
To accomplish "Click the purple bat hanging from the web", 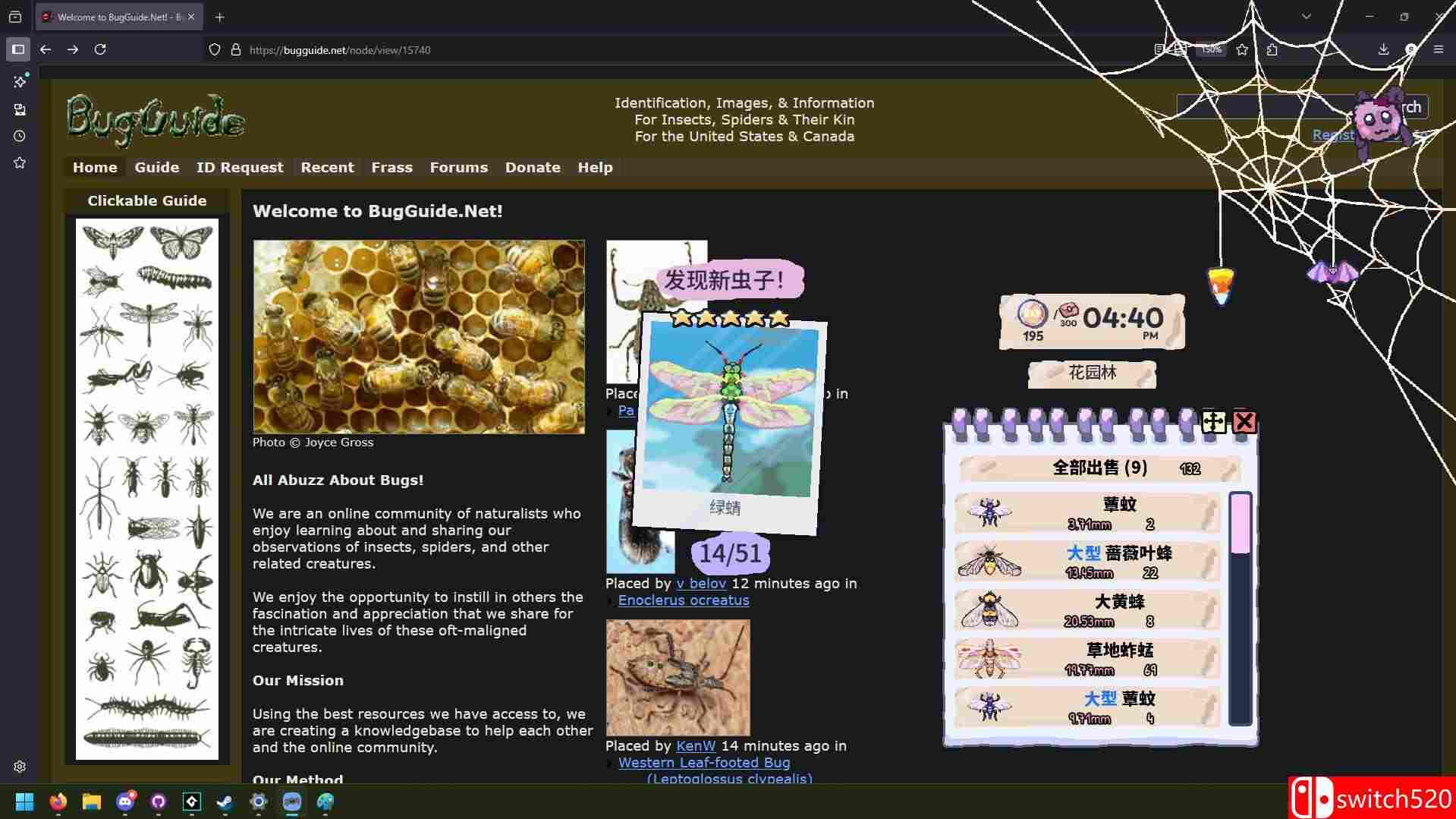I will coord(1332,272).
